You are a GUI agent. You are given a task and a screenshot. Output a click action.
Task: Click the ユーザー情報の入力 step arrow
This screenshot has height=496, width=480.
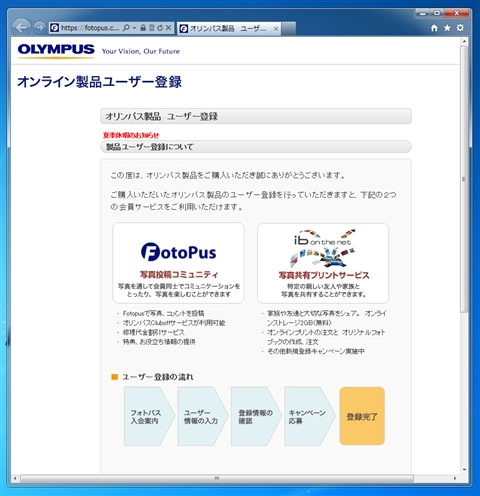[203, 416]
